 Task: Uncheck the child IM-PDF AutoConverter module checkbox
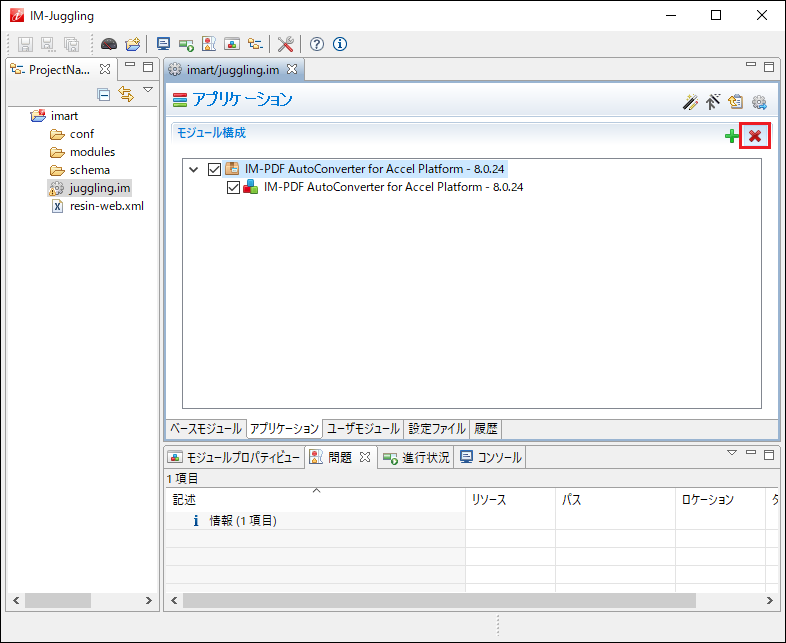pyautogui.click(x=234, y=187)
